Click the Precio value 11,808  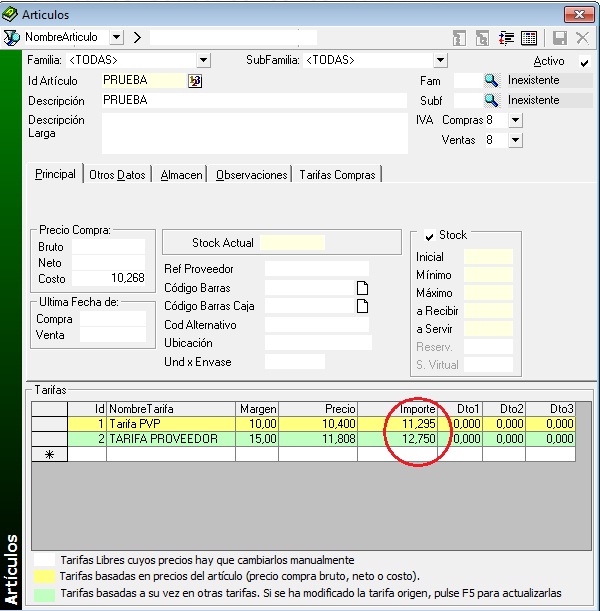pyautogui.click(x=318, y=439)
